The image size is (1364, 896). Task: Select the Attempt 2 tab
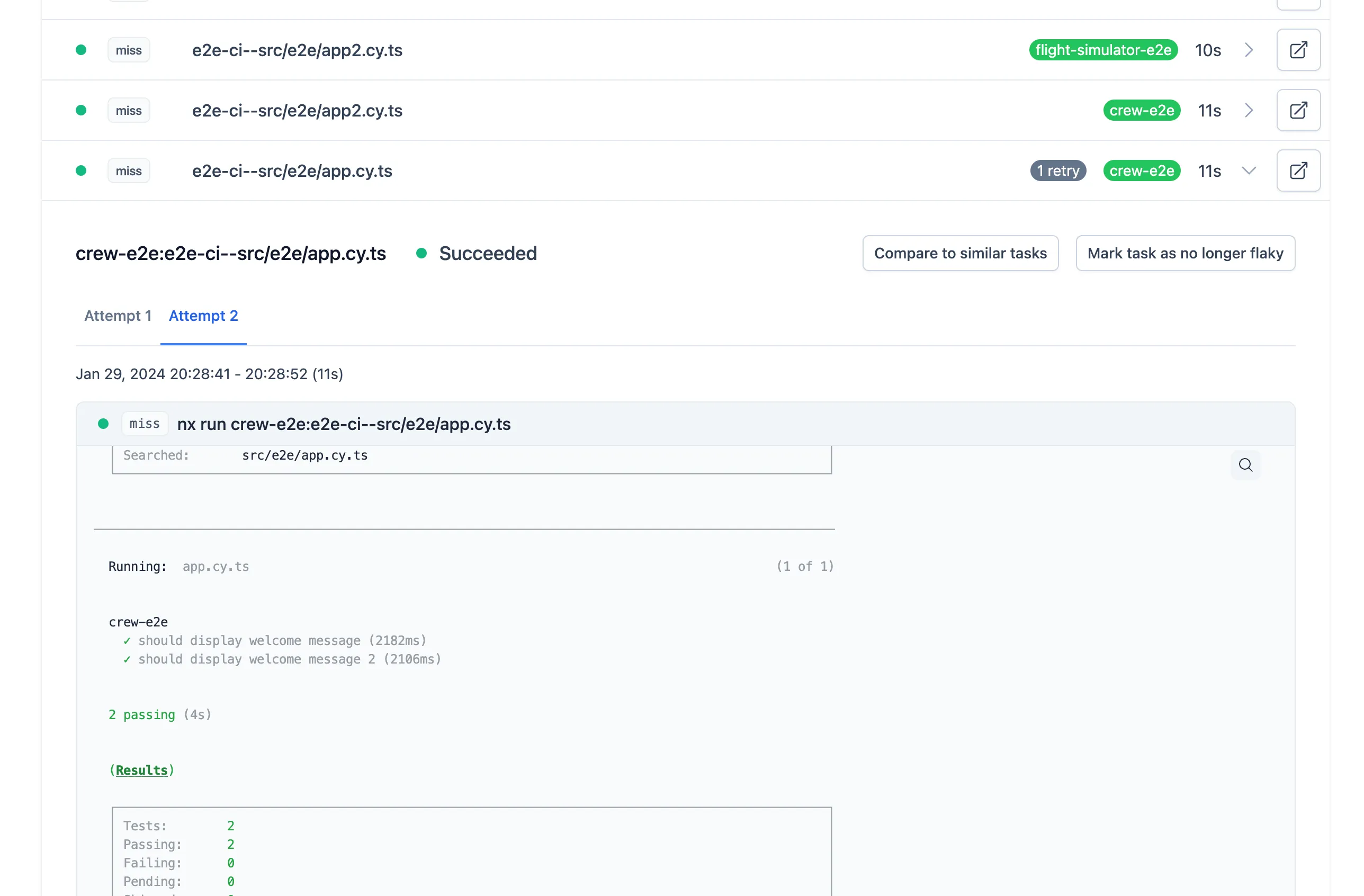(203, 316)
